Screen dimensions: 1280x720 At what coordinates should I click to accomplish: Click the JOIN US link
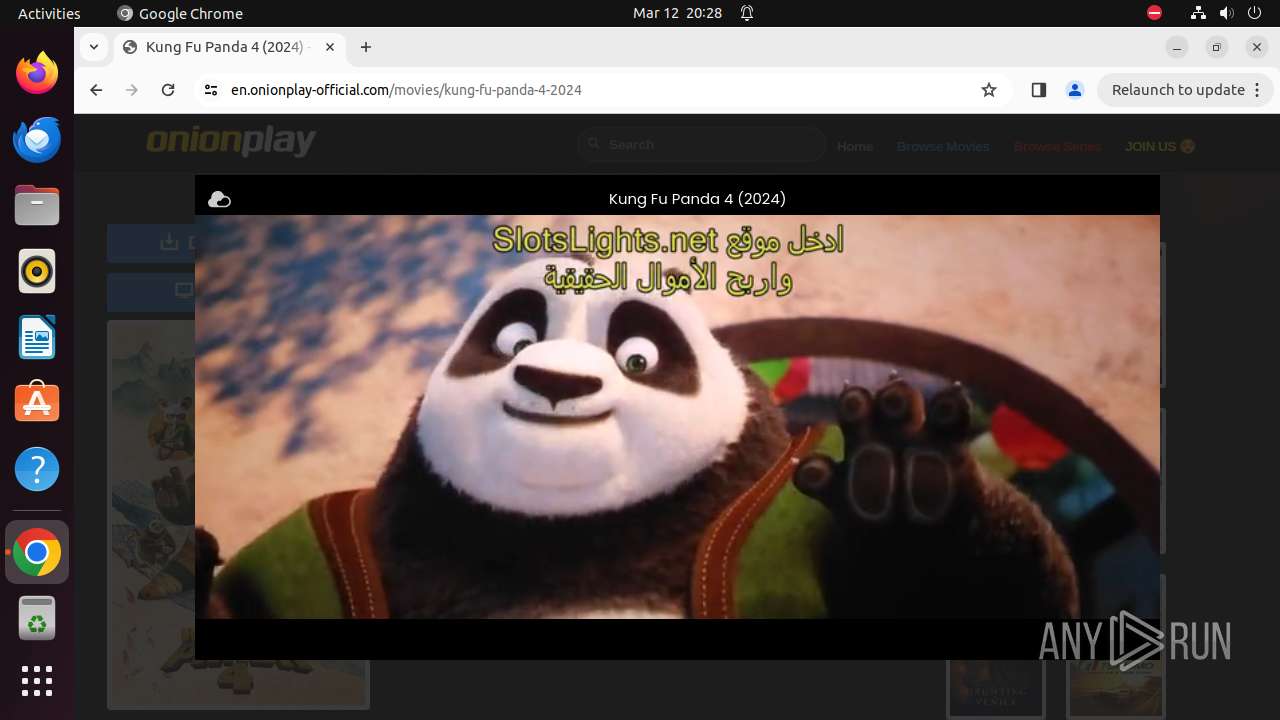pyautogui.click(x=1160, y=146)
